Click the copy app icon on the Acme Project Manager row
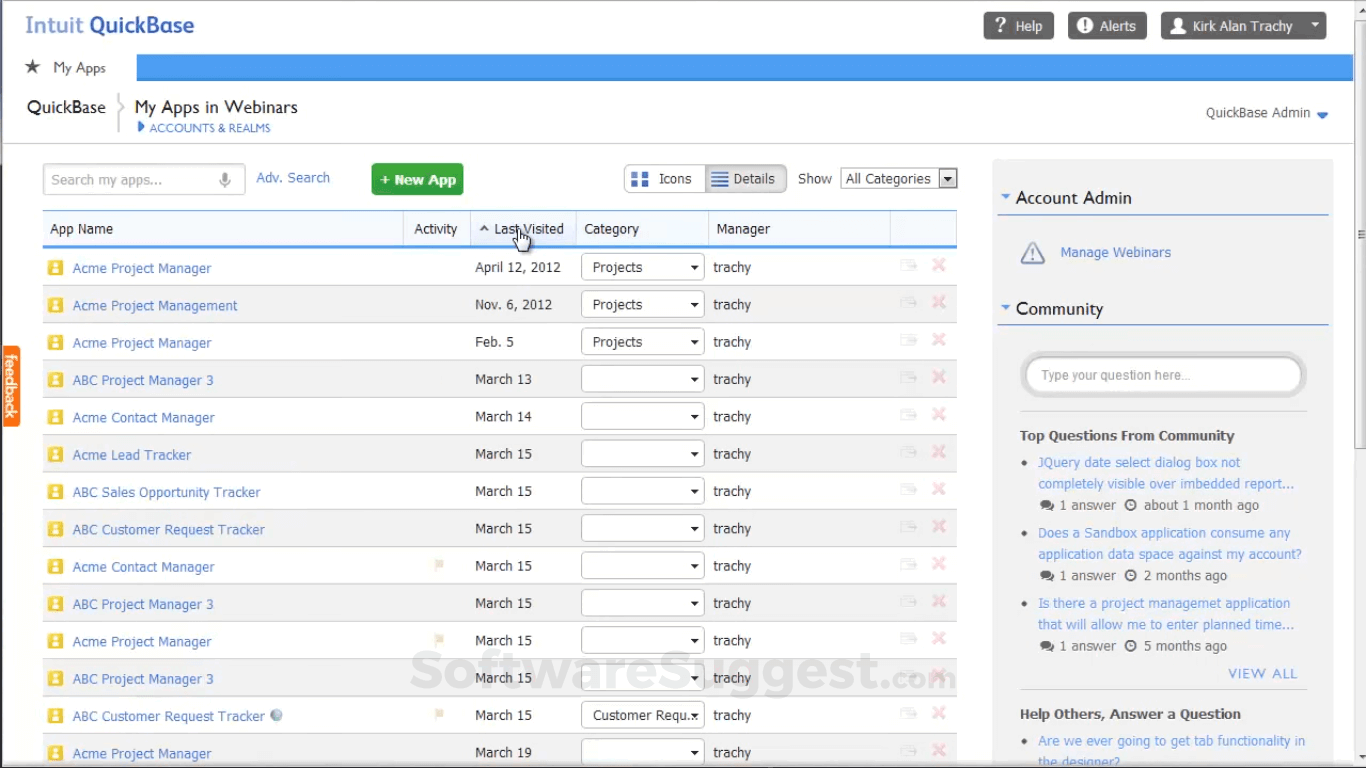This screenshot has width=1366, height=768. pos(908,265)
